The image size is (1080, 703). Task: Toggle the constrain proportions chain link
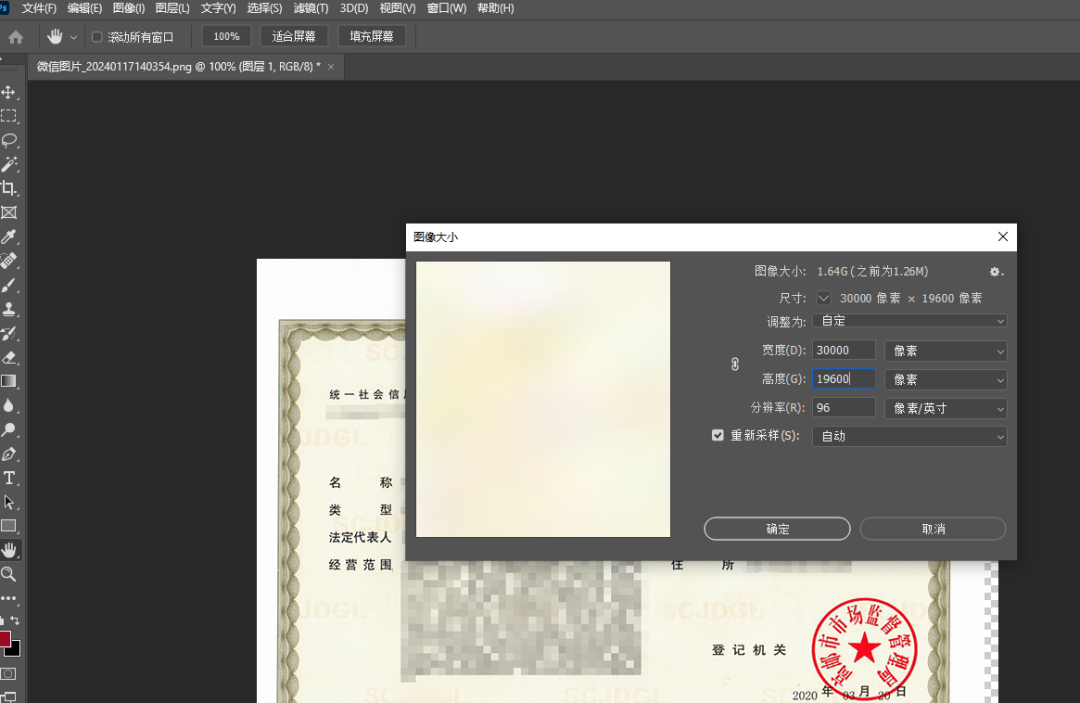point(734,365)
